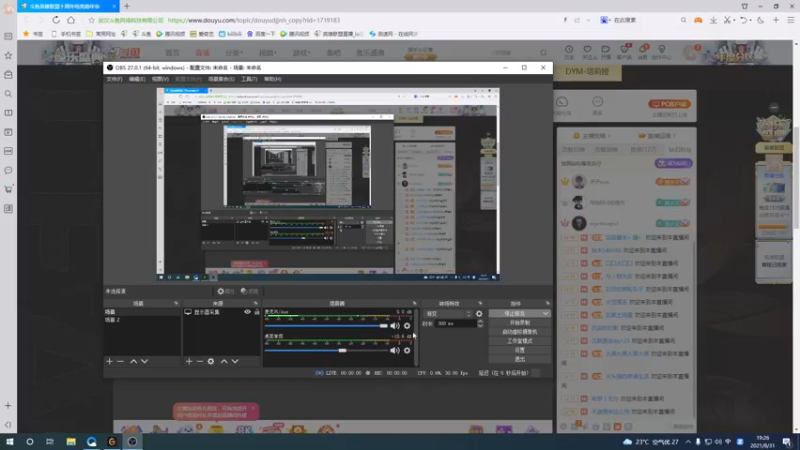Enable studio mode in OBS controls
Screen dimensions: 800x450
coord(519,341)
